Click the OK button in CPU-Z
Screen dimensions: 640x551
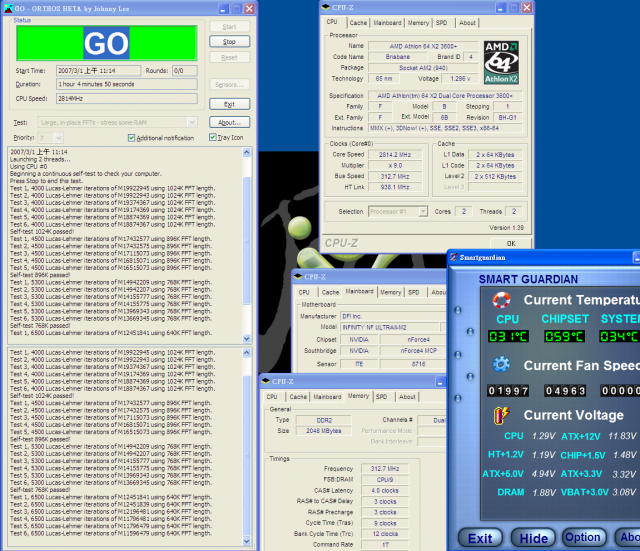click(511, 243)
